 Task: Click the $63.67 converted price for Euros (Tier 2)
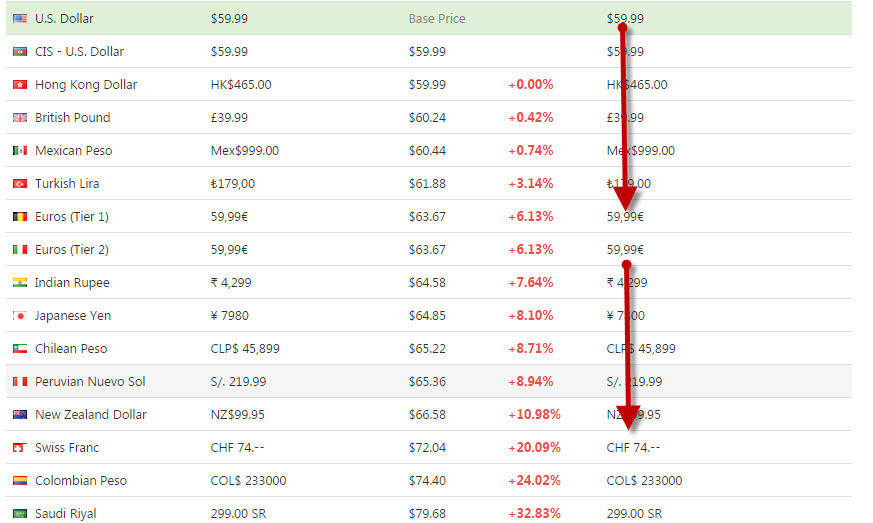point(427,250)
